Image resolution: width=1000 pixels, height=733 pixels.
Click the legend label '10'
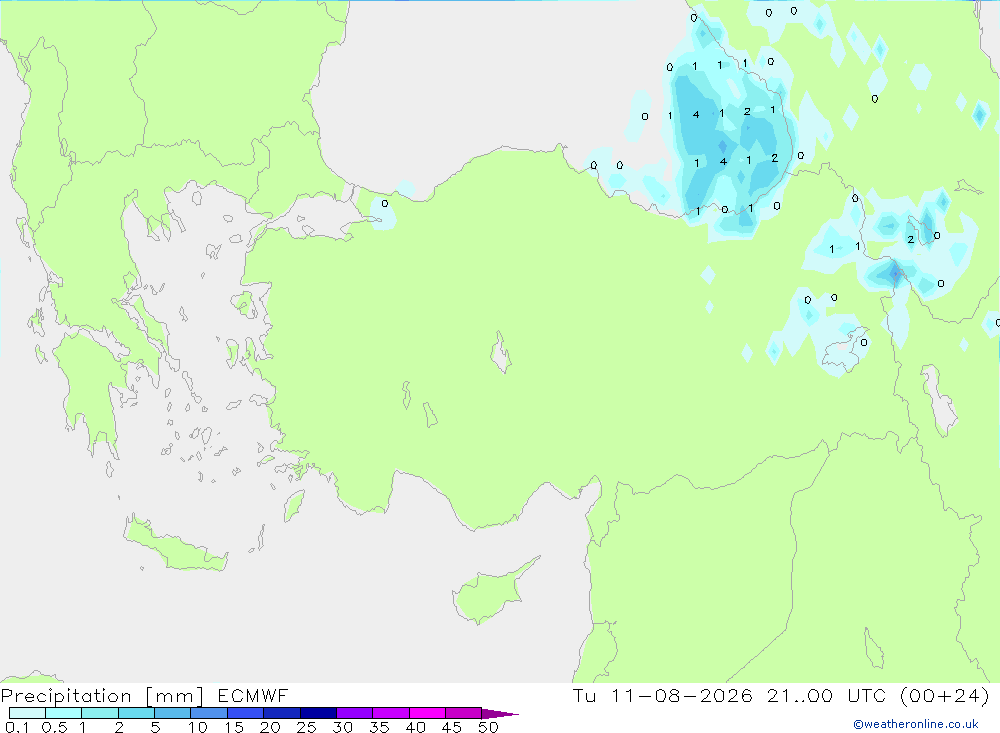click(198, 727)
